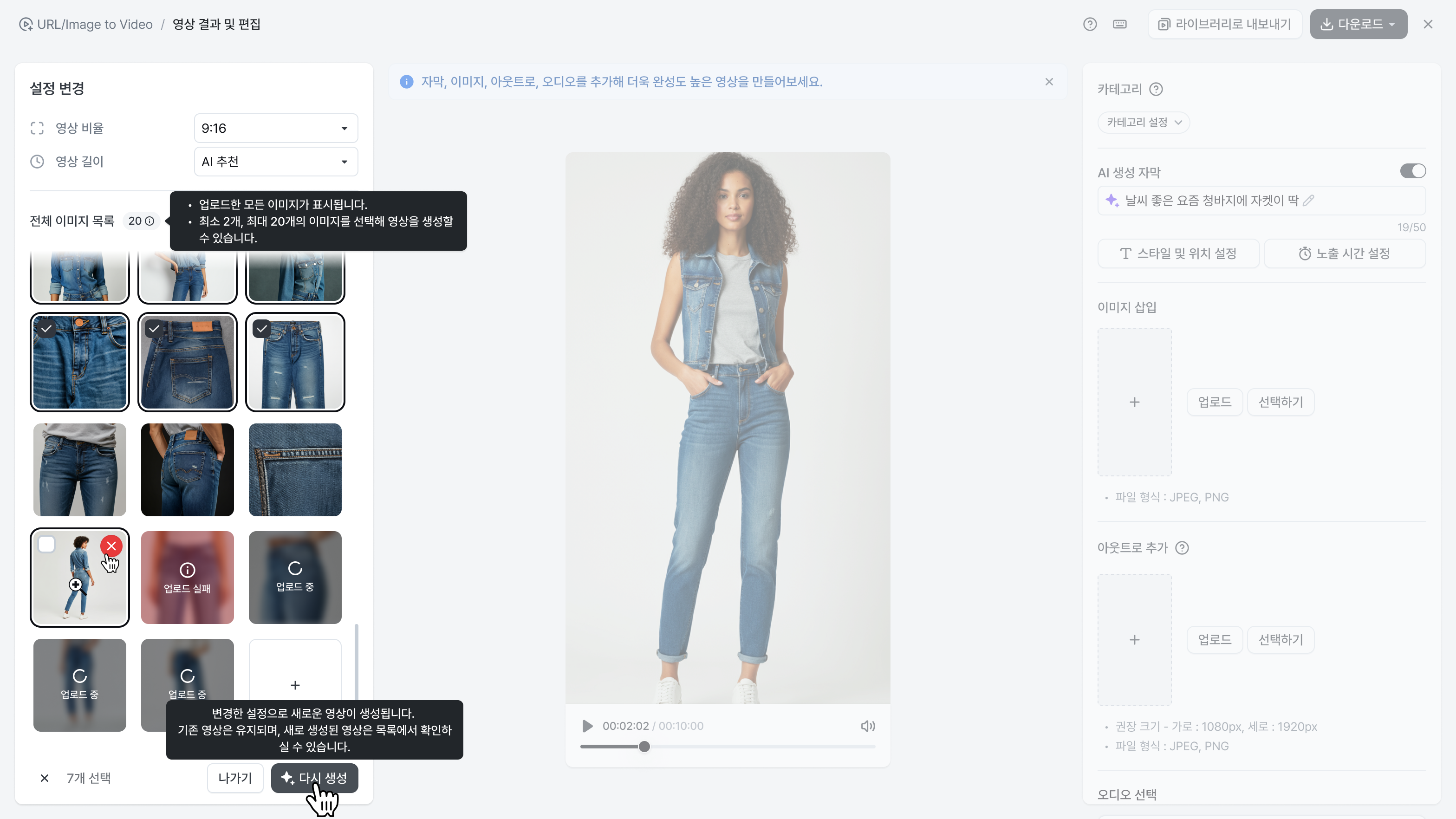Click the pencil icon to edit subtitle
This screenshot has width=1456, height=819.
pyautogui.click(x=1308, y=200)
